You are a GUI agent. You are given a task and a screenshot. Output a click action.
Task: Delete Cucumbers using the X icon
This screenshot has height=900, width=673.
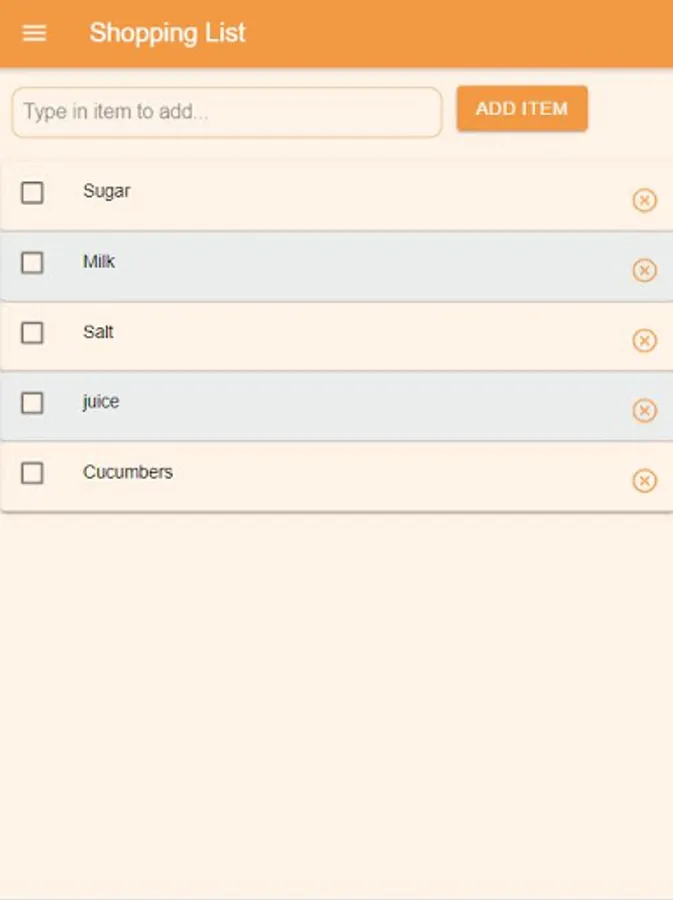pyautogui.click(x=645, y=481)
